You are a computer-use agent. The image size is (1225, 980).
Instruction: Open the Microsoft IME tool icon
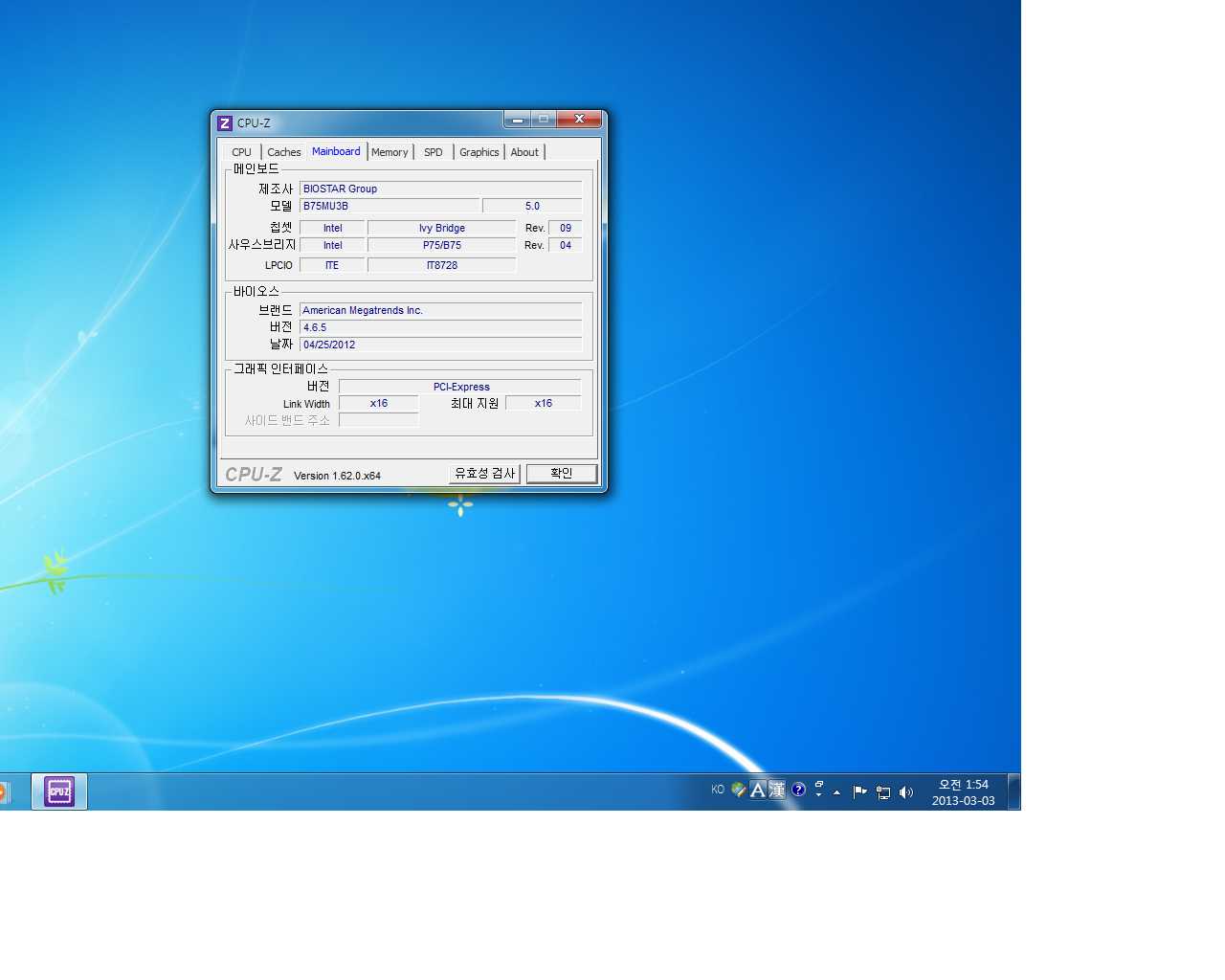tap(738, 790)
